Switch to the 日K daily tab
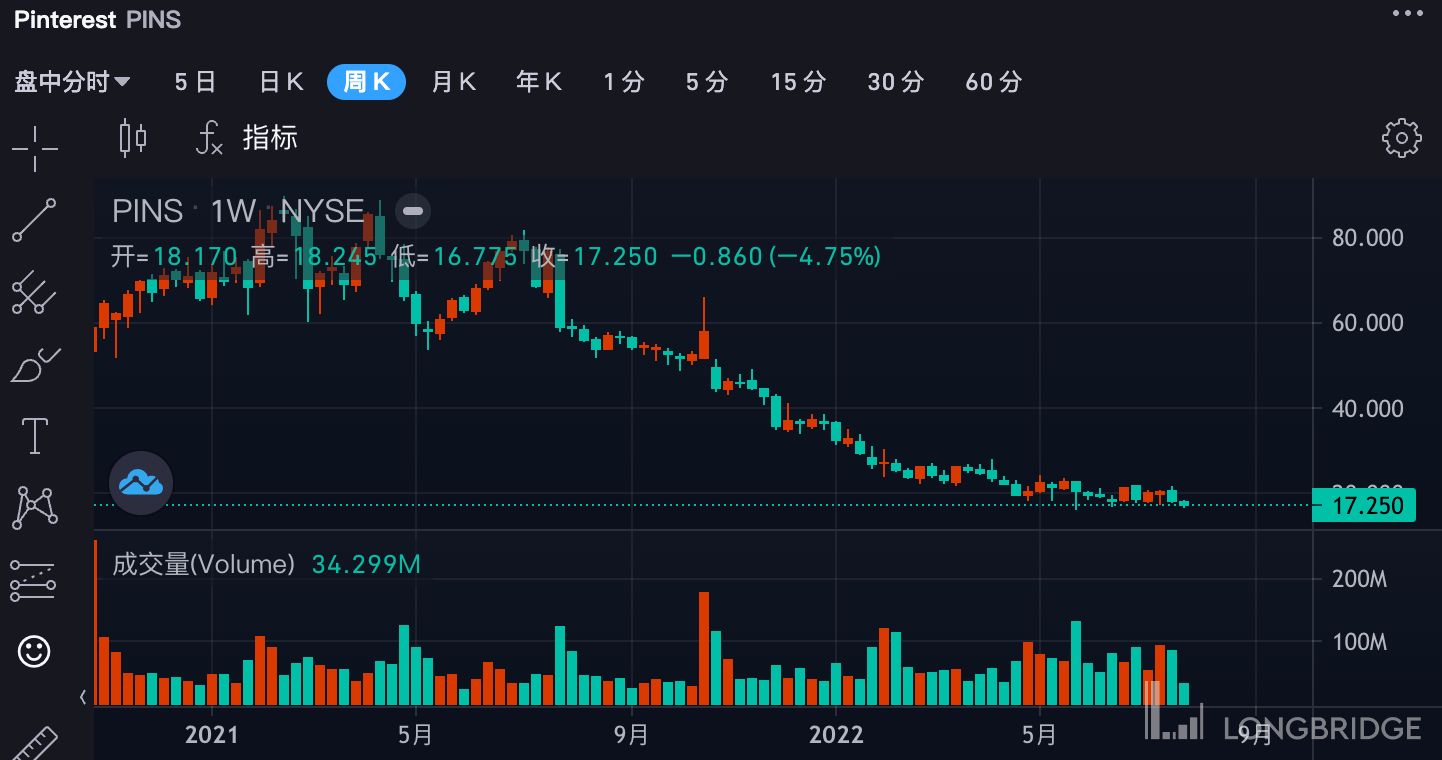1442x760 pixels. (281, 82)
